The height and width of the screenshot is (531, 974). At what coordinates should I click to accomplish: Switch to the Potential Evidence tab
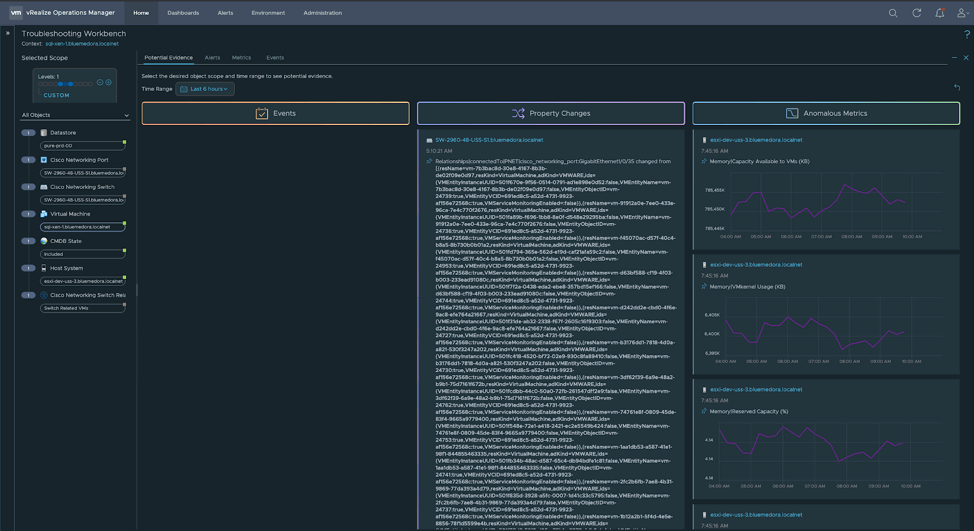coord(168,58)
